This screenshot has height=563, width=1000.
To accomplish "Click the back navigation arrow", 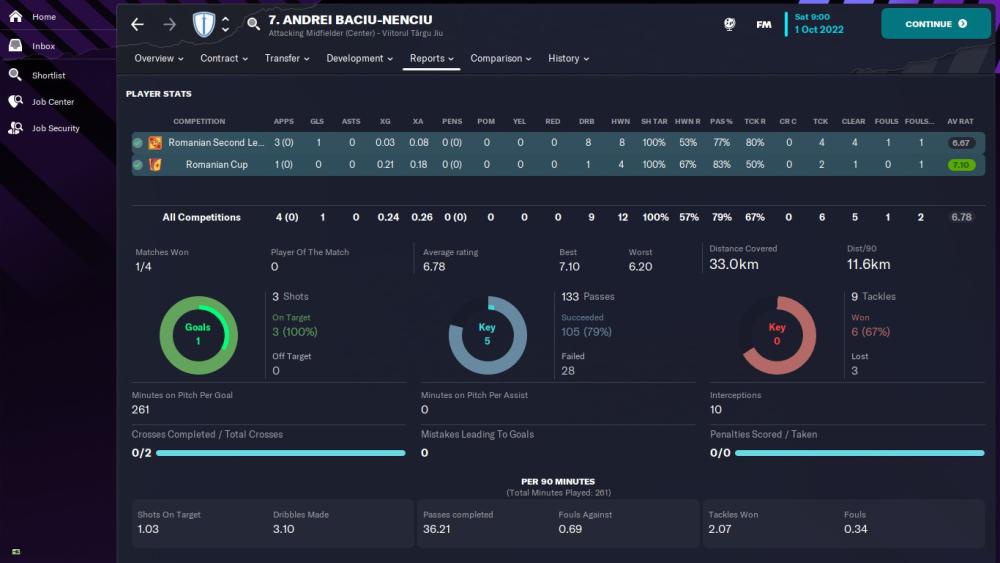I will coord(138,24).
